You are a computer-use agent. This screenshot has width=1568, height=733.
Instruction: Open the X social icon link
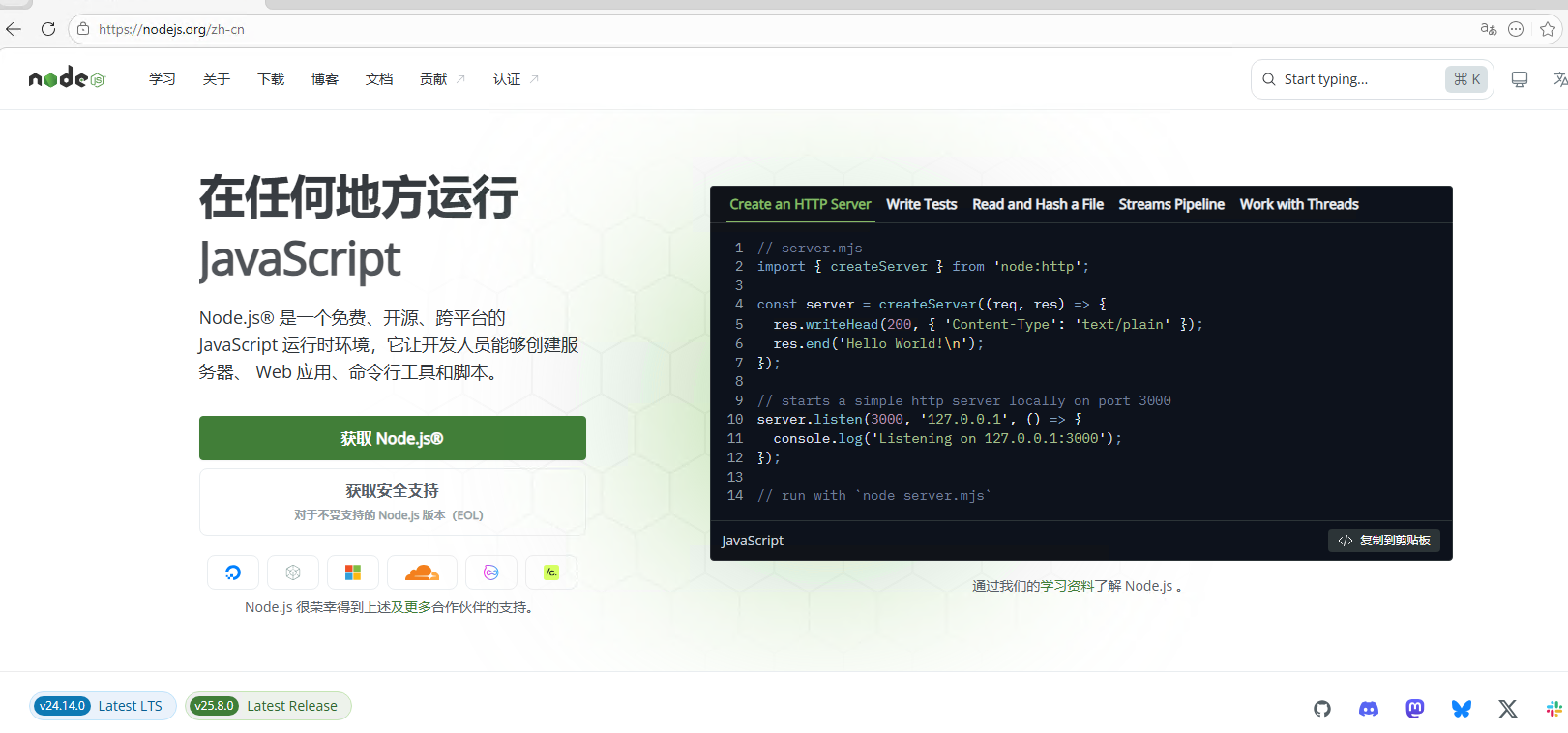coord(1508,709)
